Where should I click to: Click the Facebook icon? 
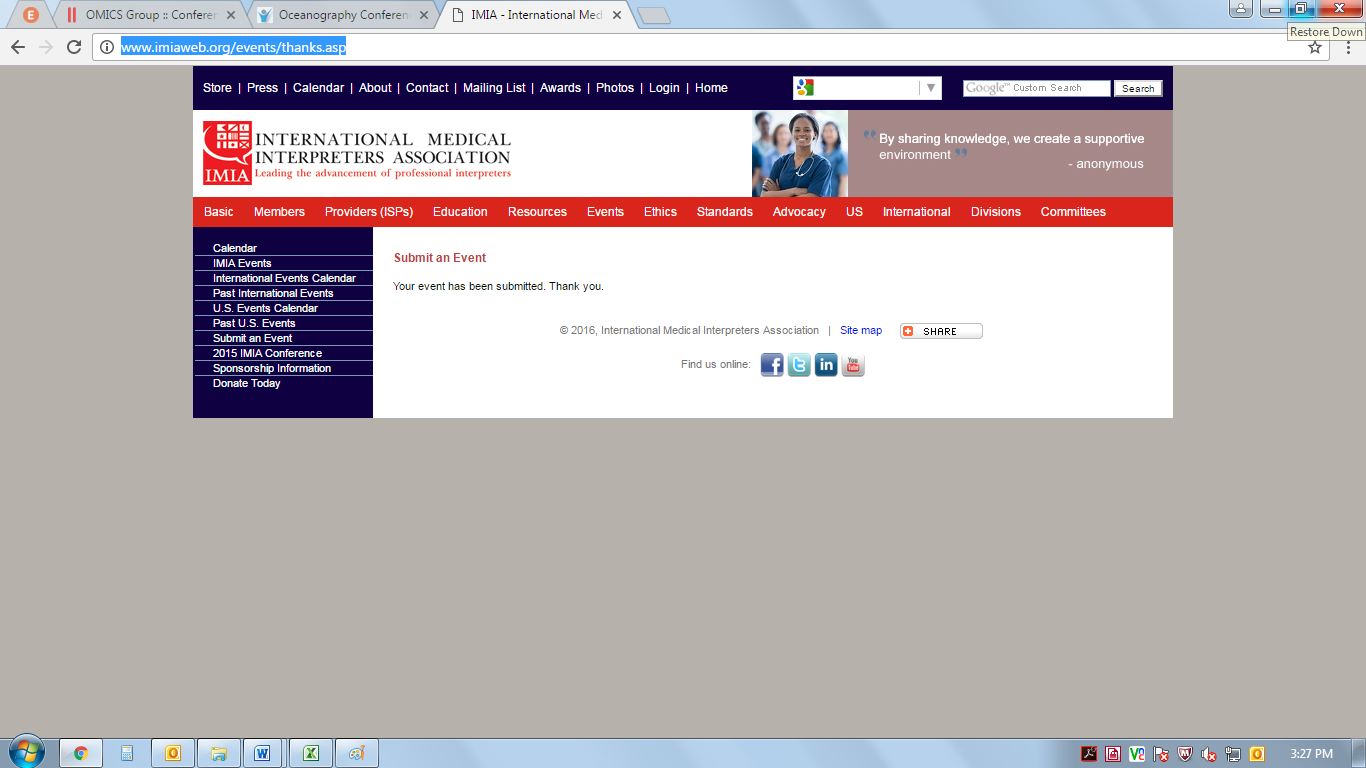772,365
